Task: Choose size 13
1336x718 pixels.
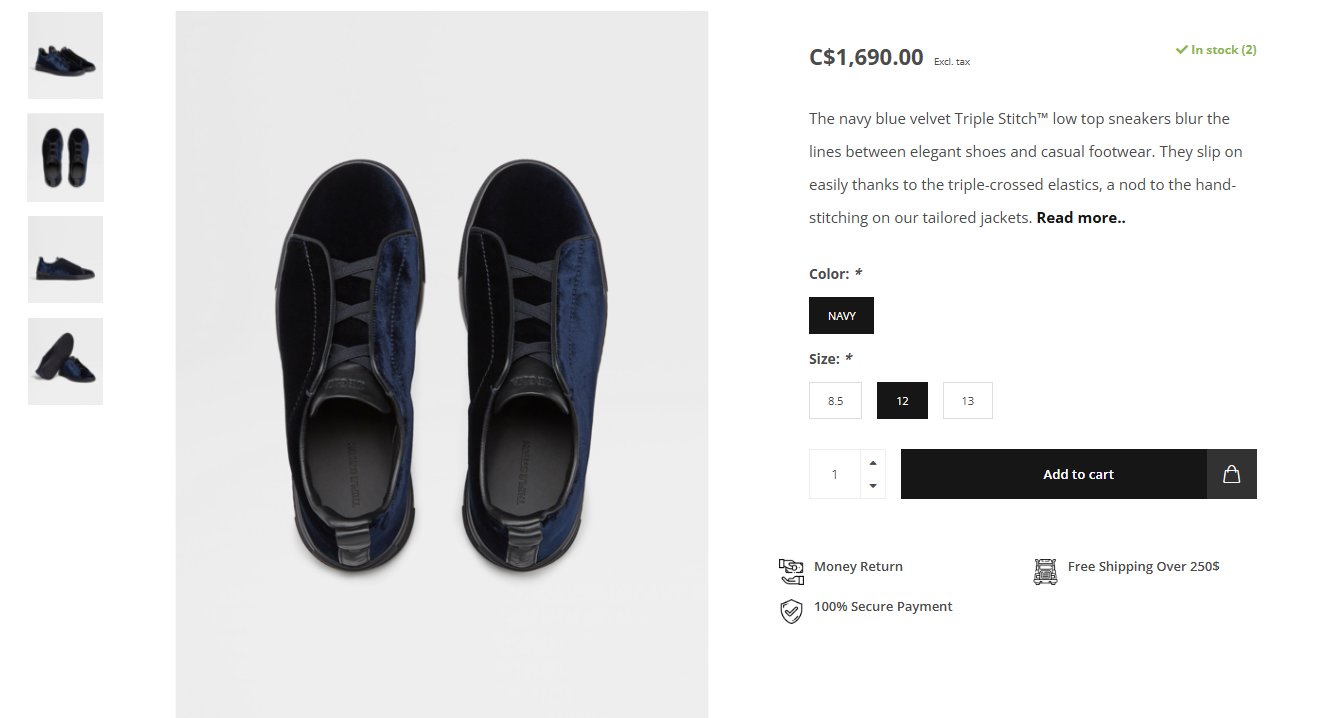Action: (x=967, y=401)
